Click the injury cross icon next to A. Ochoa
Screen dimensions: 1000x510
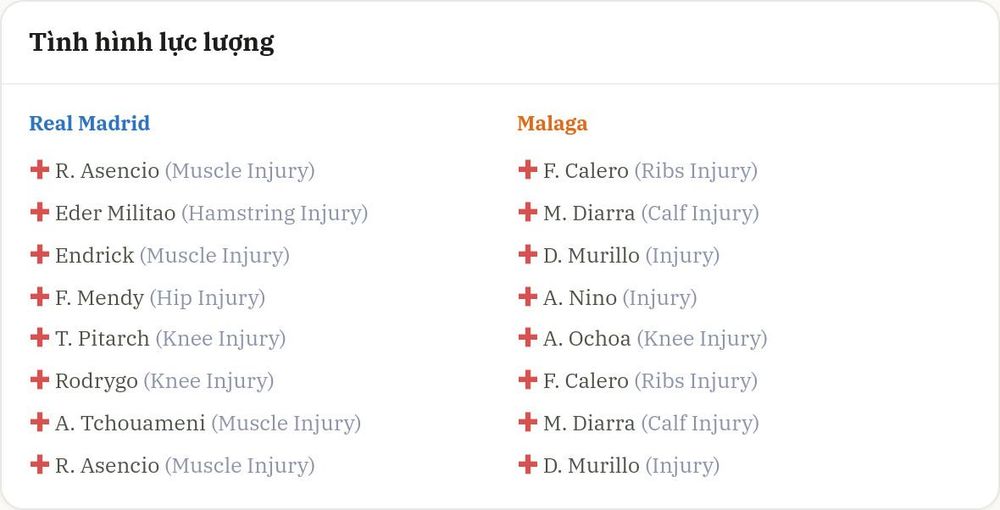coord(527,337)
